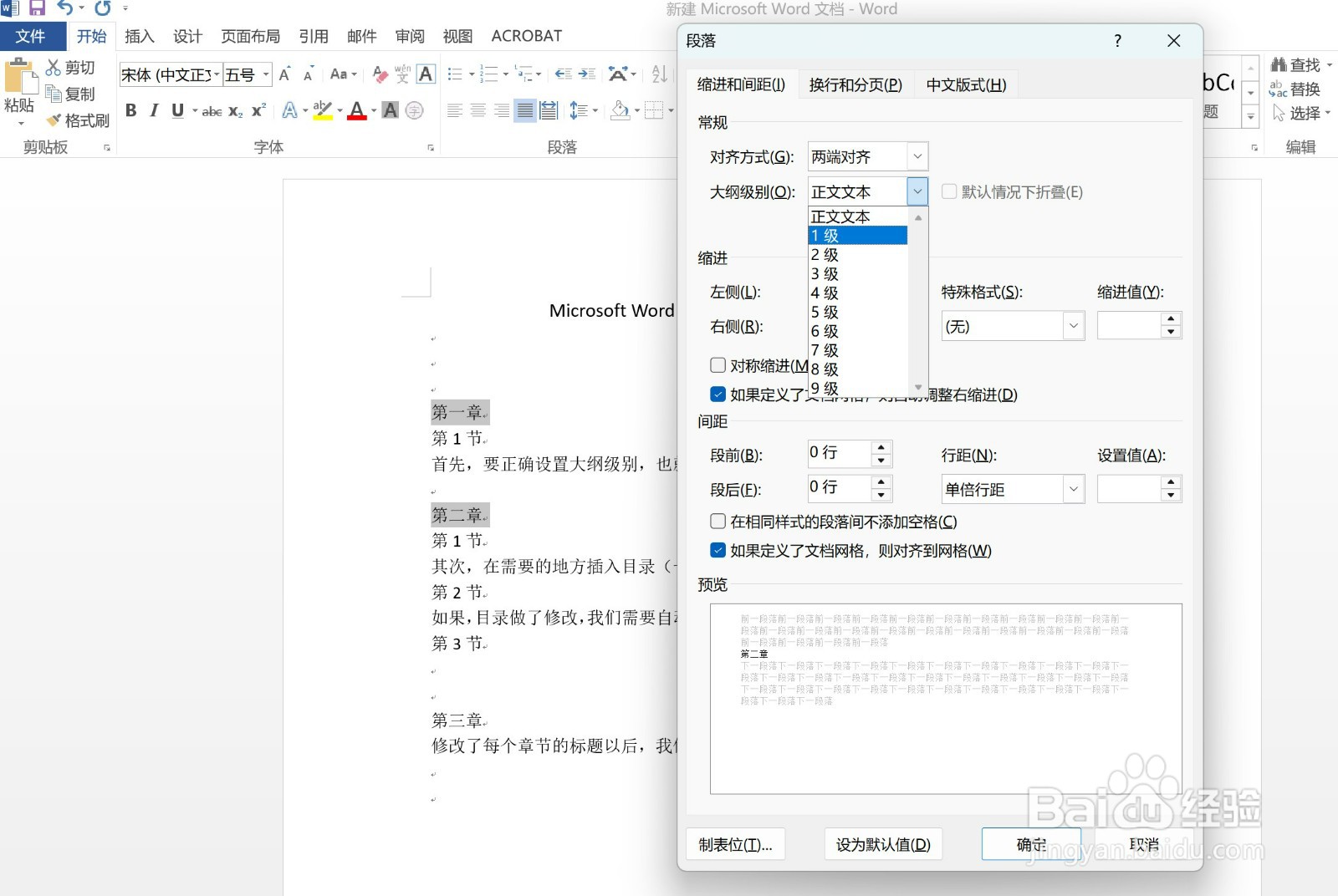Open the 行距 line spacing dropdown
This screenshot has height=896, width=1338.
click(1073, 489)
